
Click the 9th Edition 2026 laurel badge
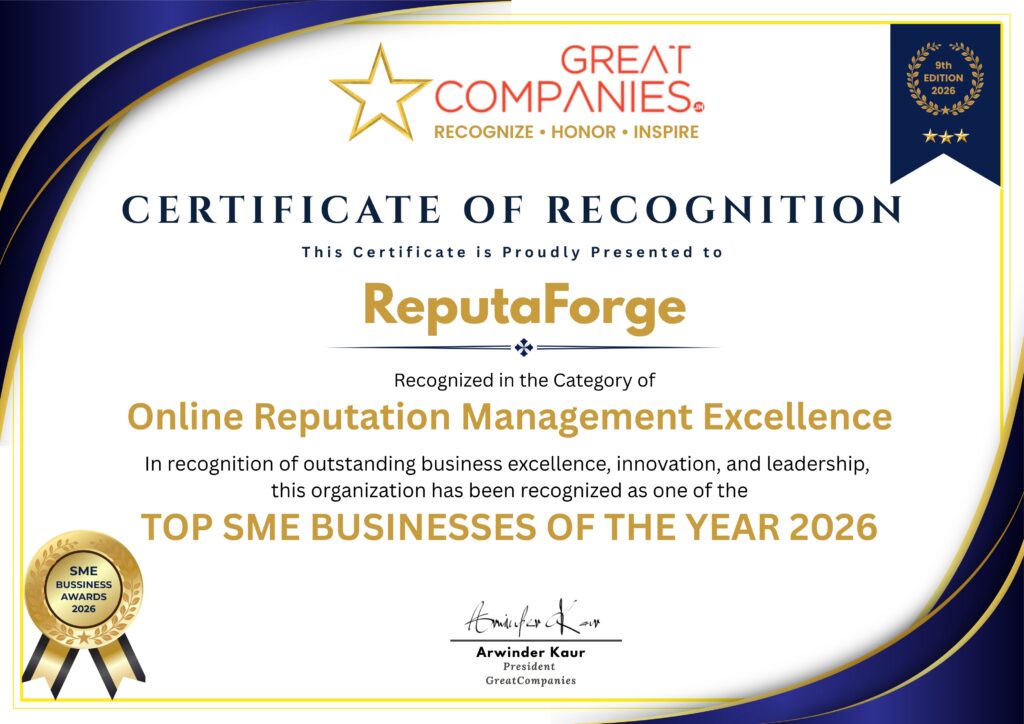pos(944,78)
